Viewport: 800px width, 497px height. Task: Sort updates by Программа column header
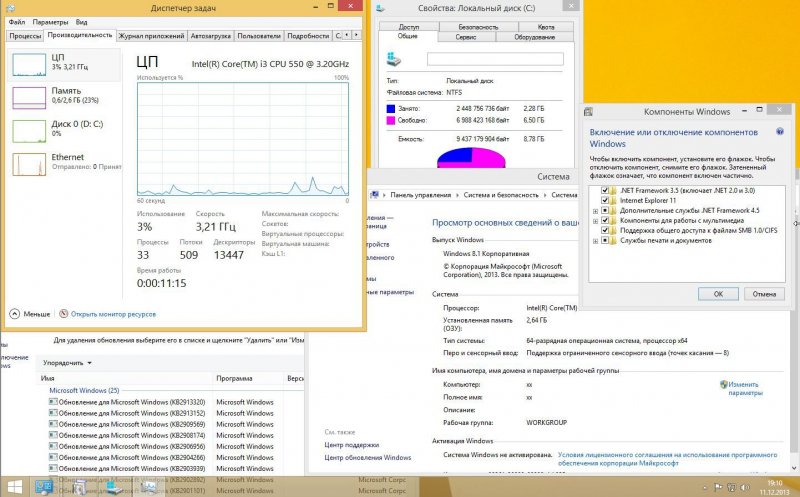tap(248, 378)
